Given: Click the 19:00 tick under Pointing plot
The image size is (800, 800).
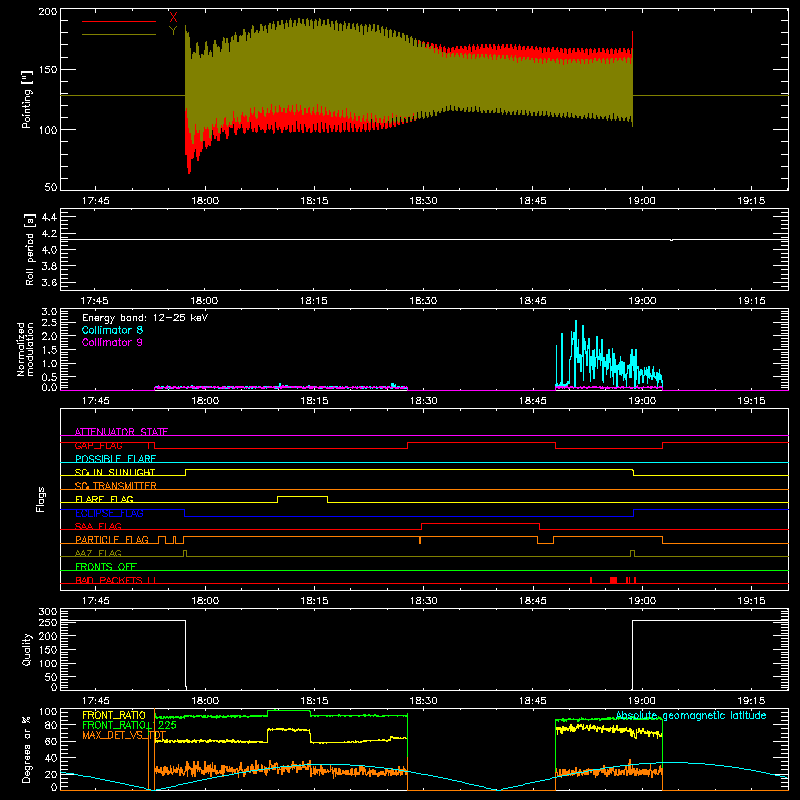Looking at the screenshot, I should 642,201.
